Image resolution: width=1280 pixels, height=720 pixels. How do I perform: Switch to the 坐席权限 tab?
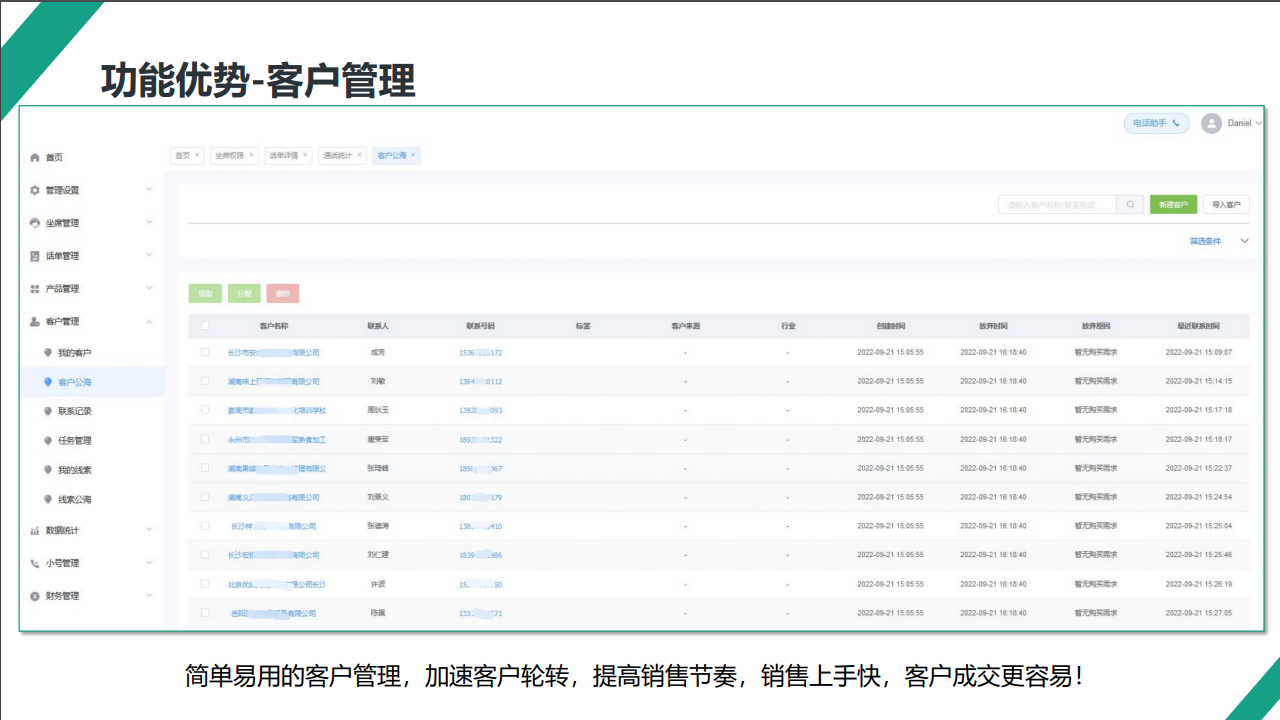click(229, 156)
